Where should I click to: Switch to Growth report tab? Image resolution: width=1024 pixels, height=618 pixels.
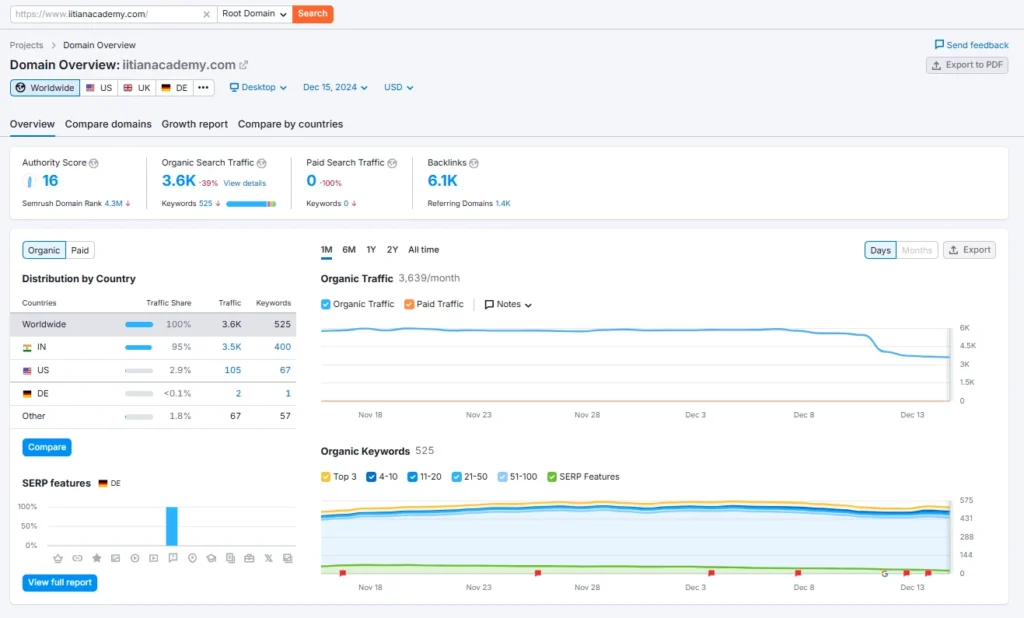195,124
